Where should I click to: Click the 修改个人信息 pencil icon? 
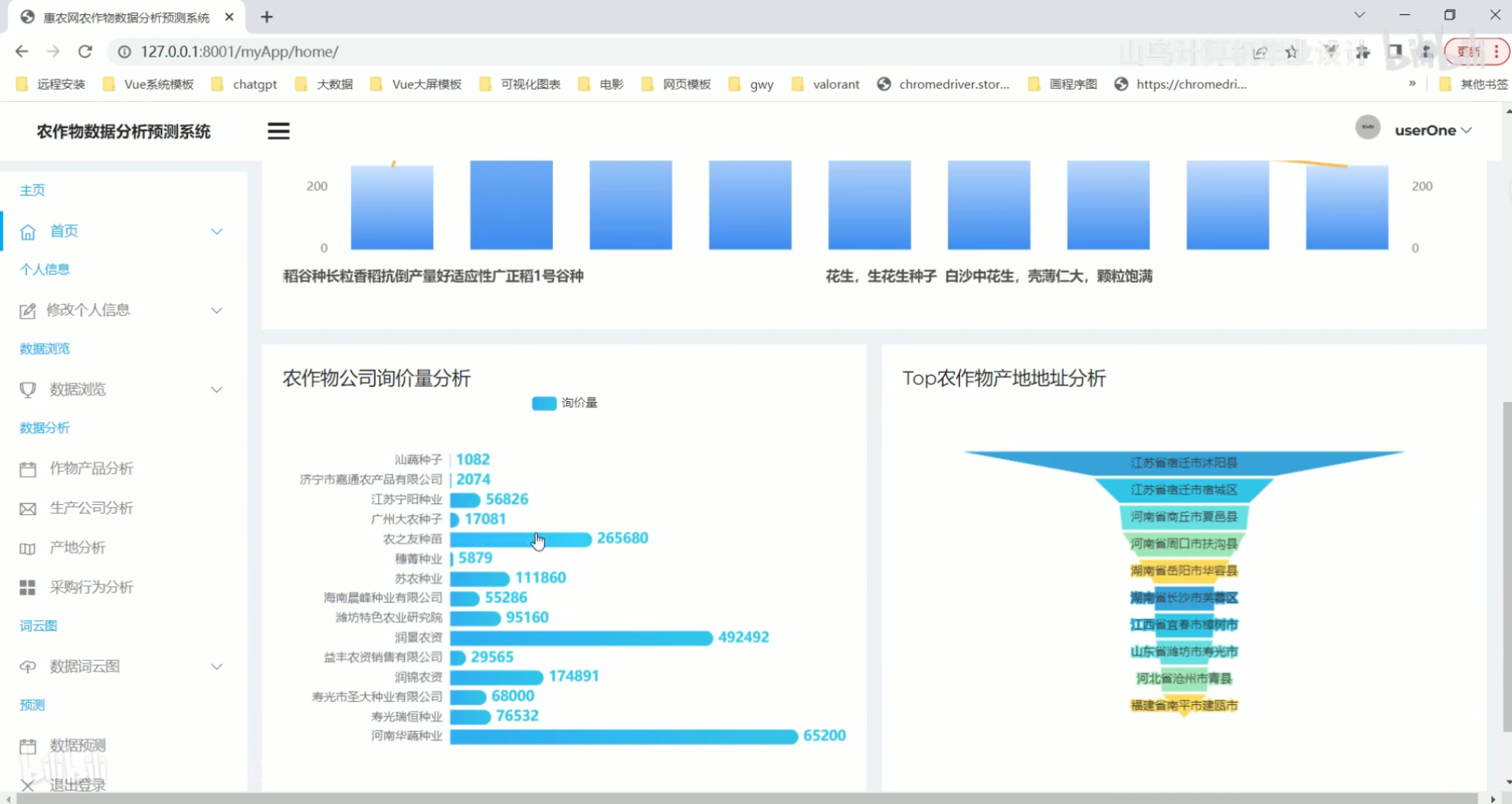[x=28, y=310]
